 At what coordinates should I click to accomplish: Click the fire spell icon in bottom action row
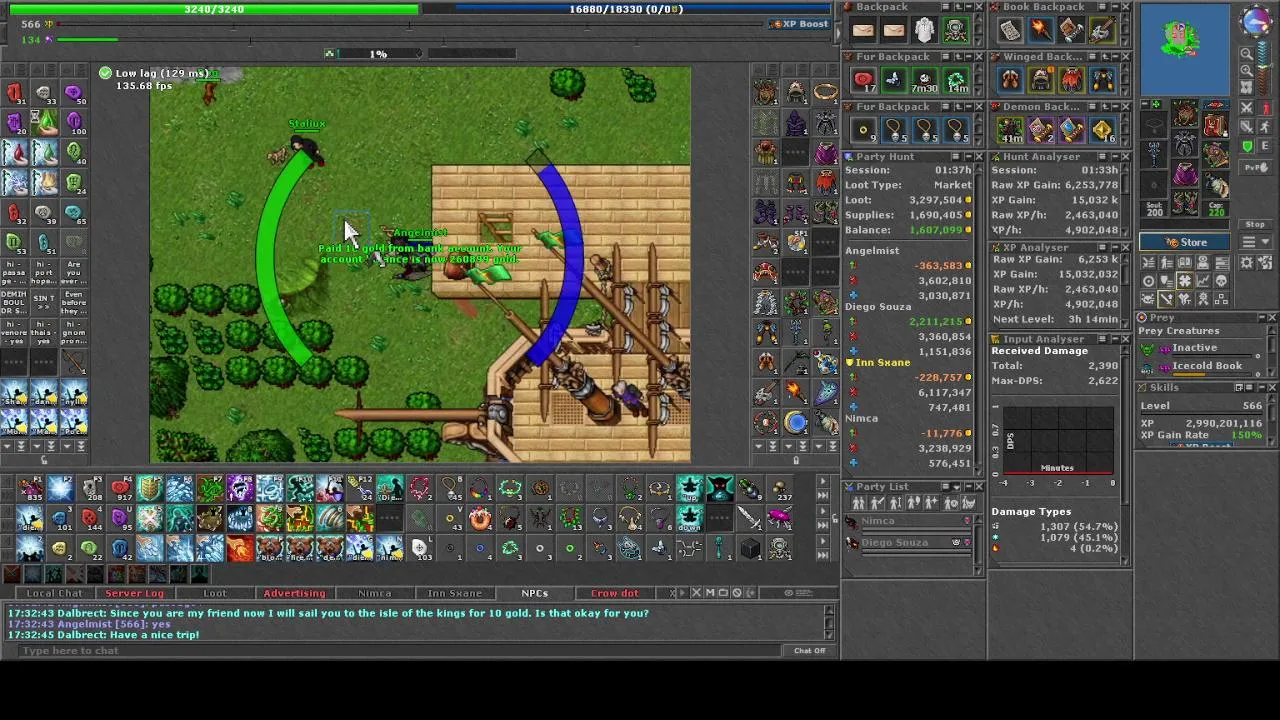[240, 548]
